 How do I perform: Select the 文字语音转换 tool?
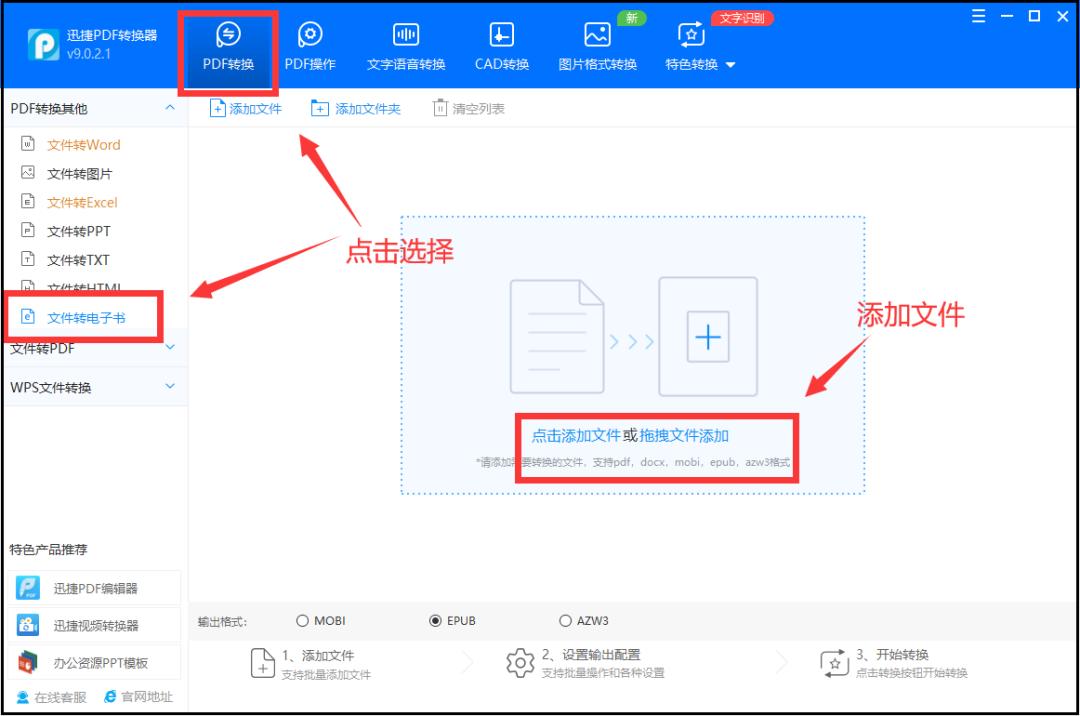point(405,45)
